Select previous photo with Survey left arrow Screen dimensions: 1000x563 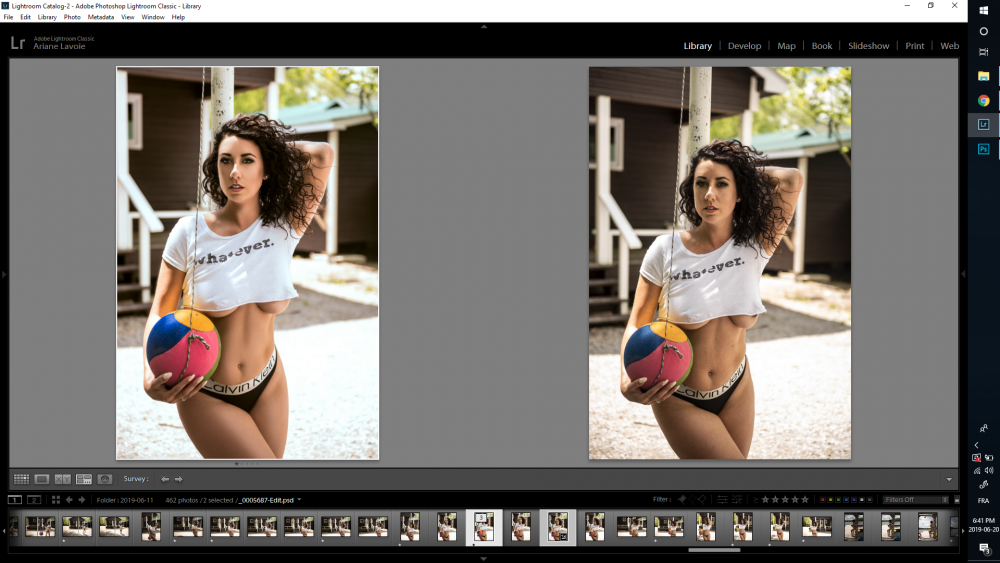(165, 479)
